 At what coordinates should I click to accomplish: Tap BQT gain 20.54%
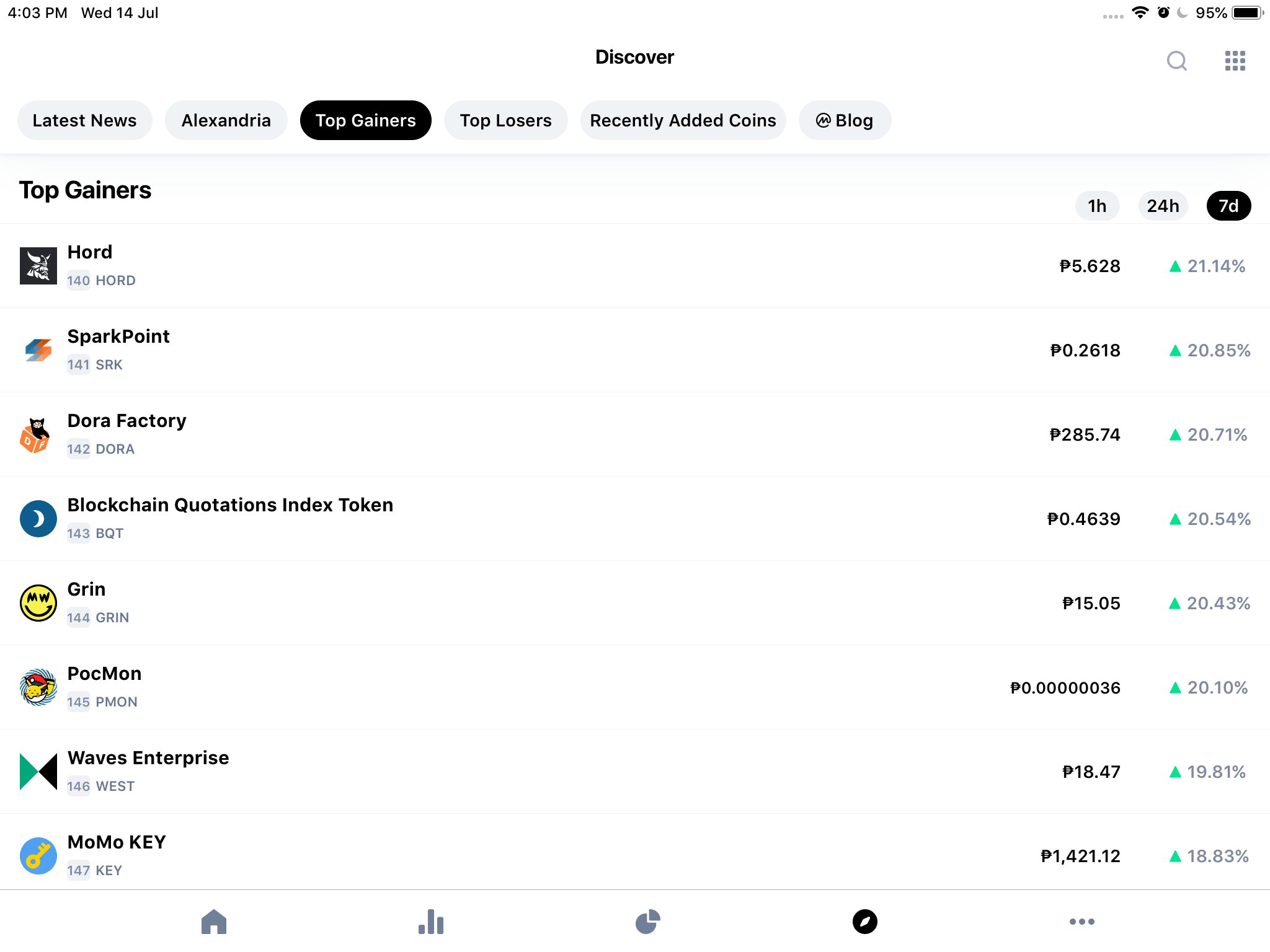(x=1210, y=519)
